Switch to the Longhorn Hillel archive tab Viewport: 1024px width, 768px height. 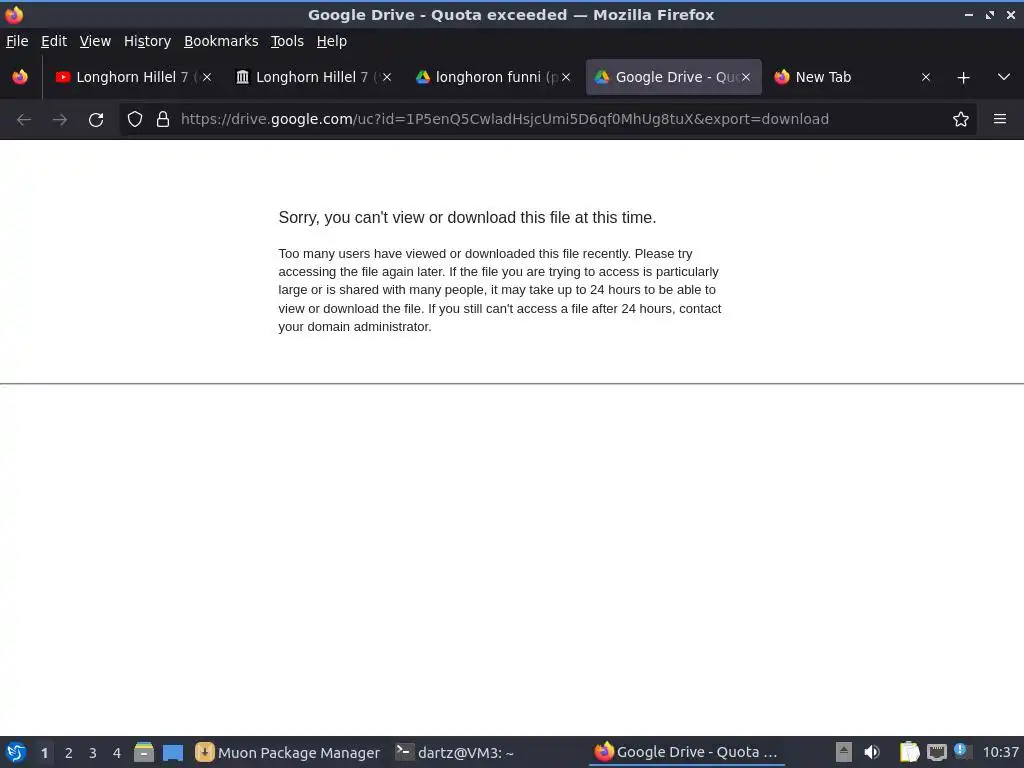(x=313, y=77)
